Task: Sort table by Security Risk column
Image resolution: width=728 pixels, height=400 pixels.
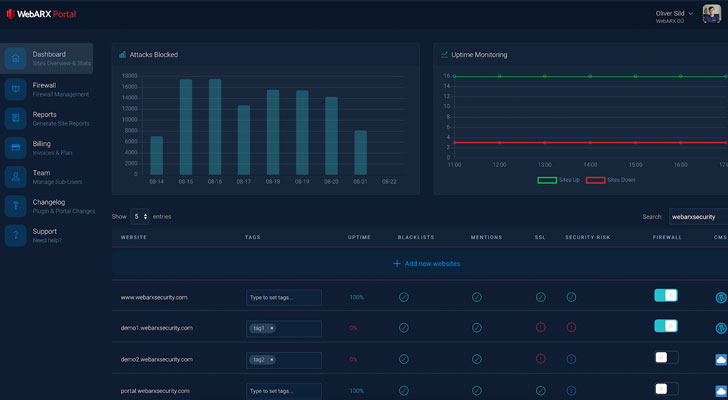Action: [x=588, y=237]
